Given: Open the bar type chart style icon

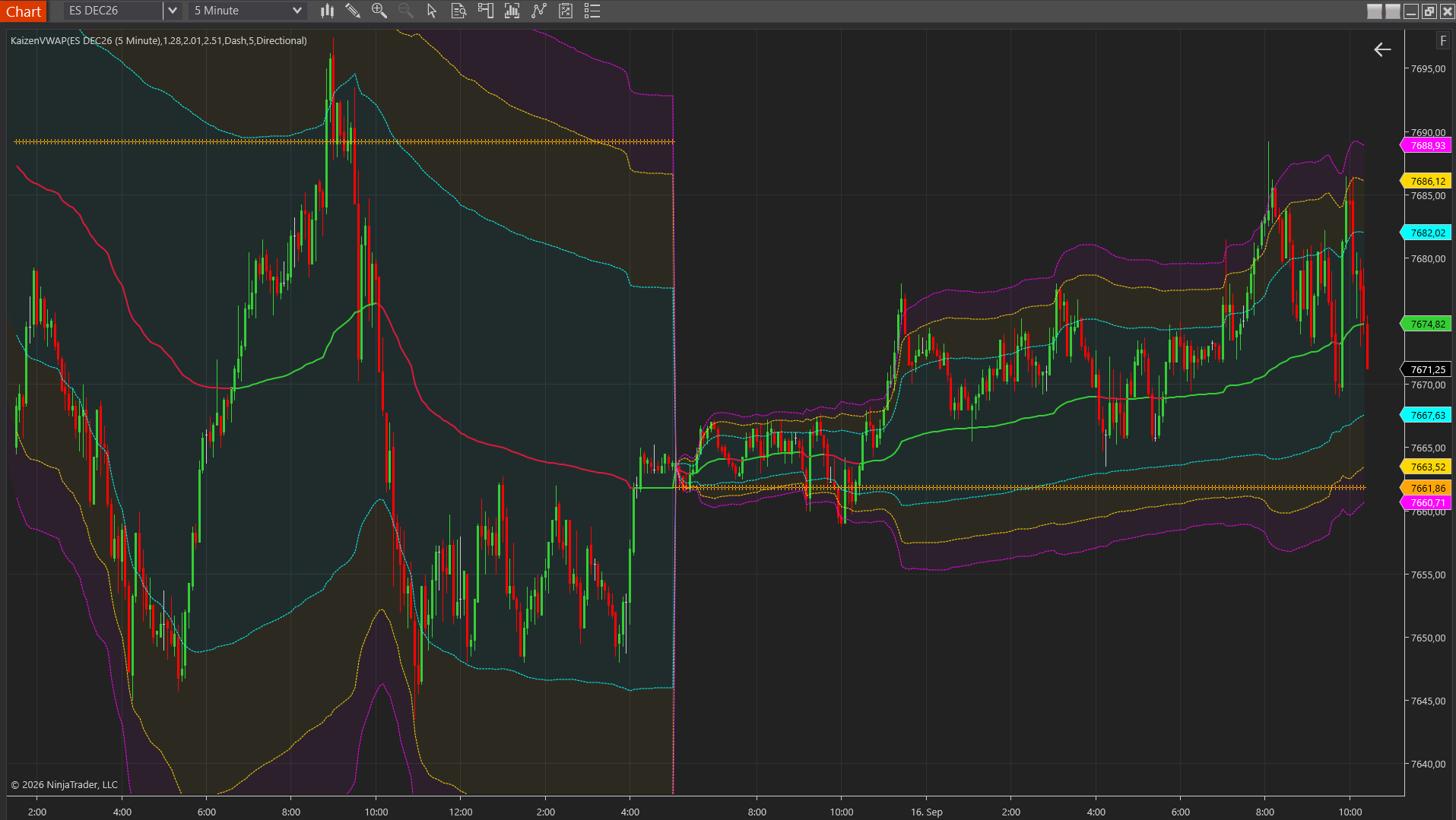Looking at the screenshot, I should [327, 11].
